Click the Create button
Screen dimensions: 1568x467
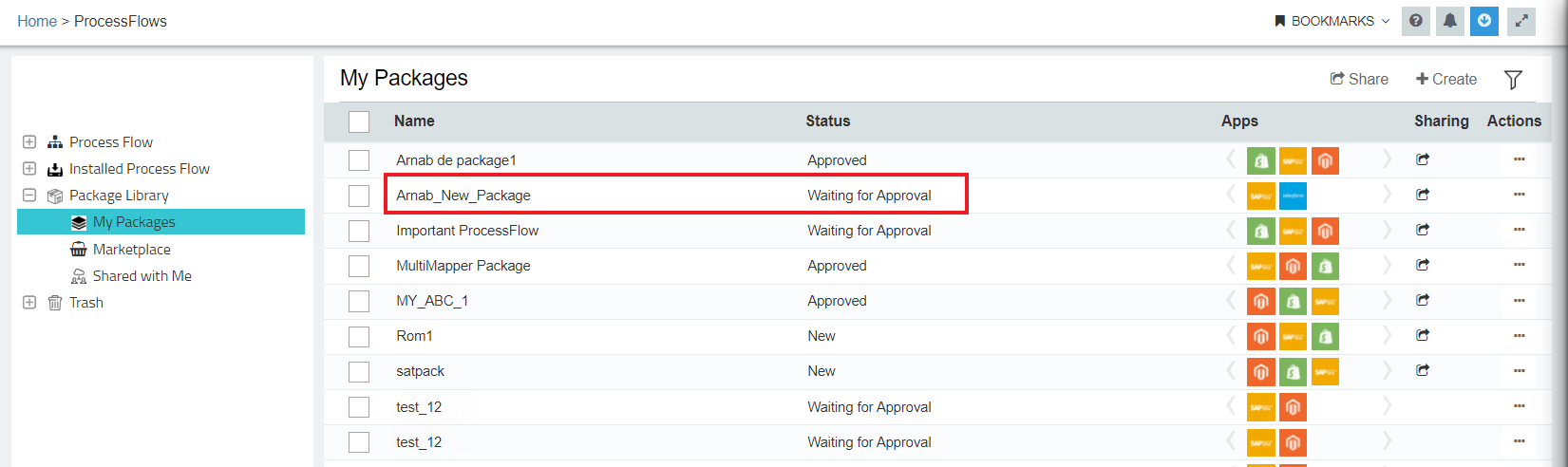click(1446, 80)
